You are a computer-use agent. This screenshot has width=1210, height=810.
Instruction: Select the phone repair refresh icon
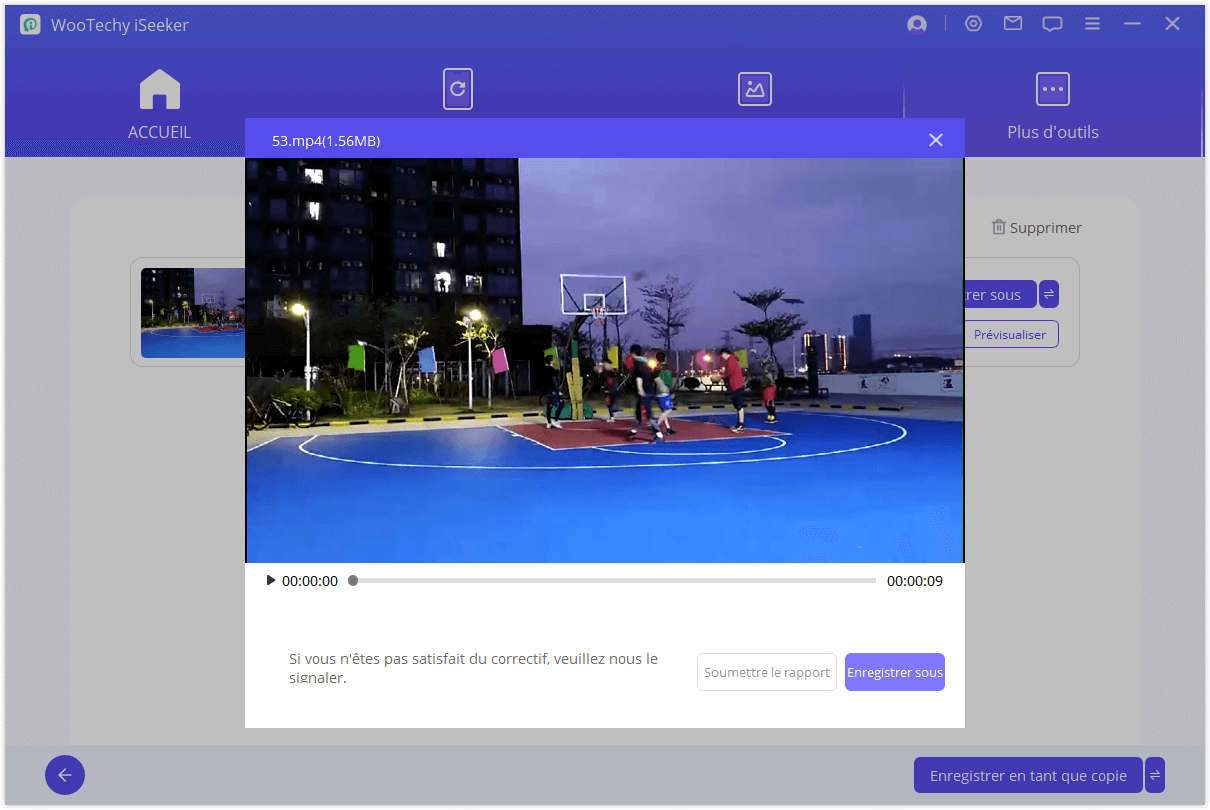[x=458, y=89]
